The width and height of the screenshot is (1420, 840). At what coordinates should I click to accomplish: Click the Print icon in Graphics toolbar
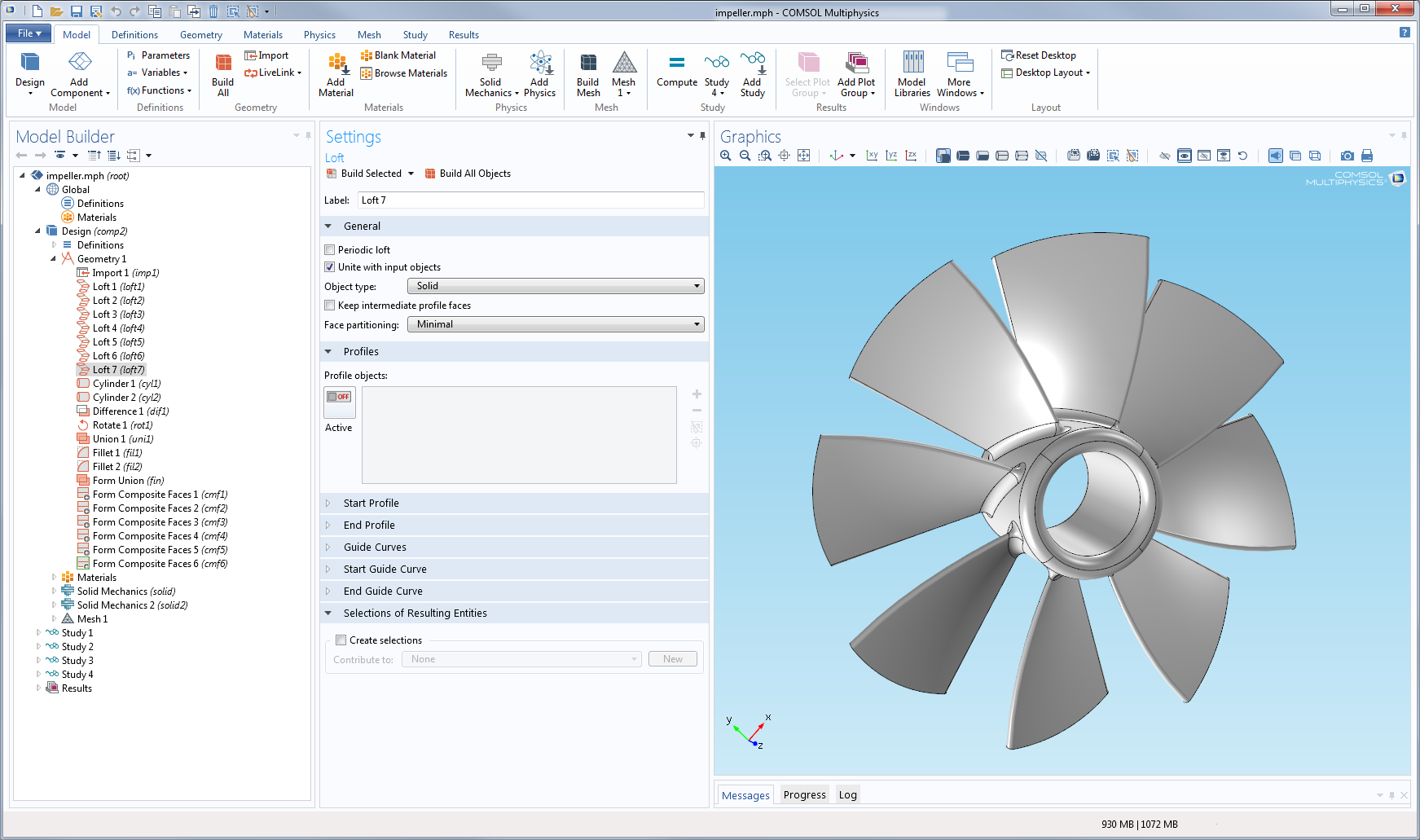pos(1367,156)
